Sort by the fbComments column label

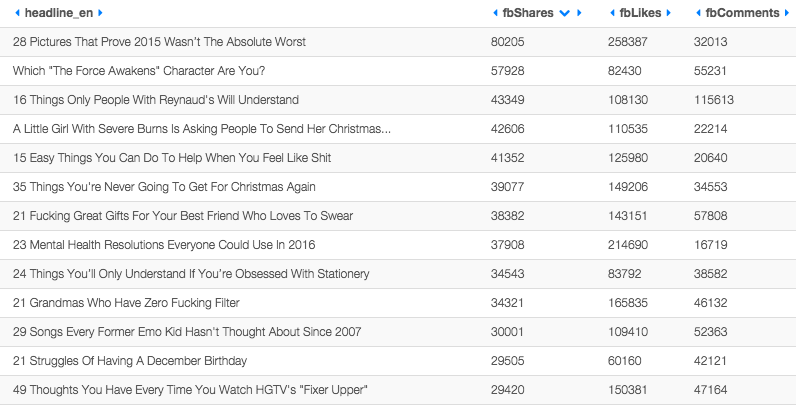click(x=740, y=13)
